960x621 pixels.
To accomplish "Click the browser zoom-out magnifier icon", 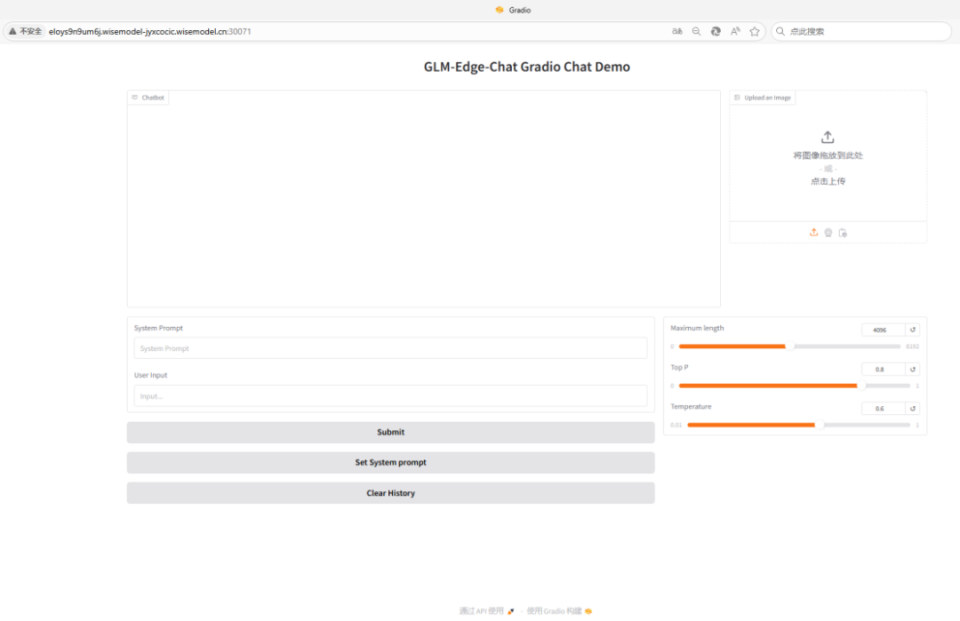I will (x=696, y=31).
